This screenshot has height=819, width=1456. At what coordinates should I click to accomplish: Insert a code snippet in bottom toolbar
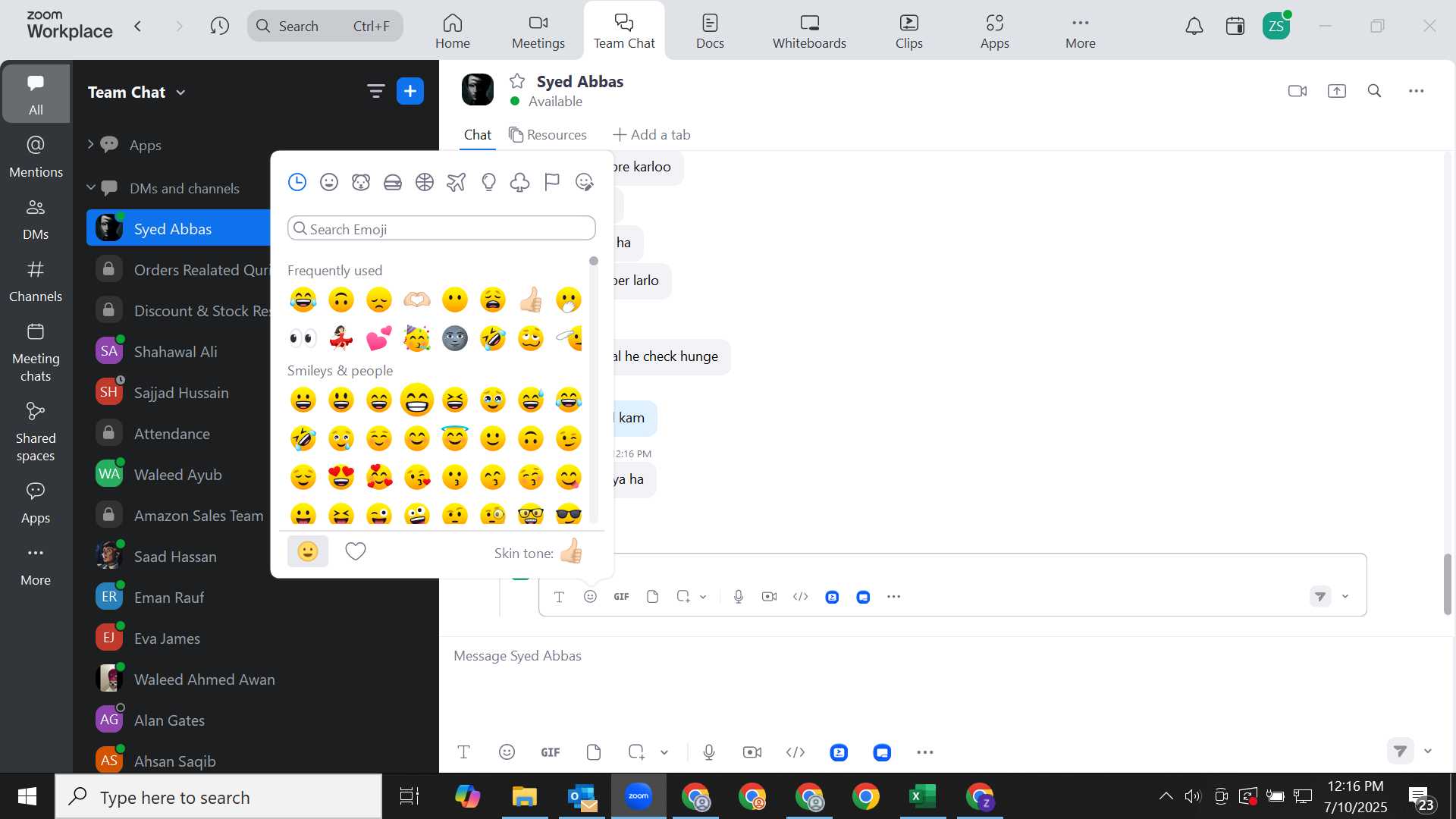[x=795, y=752]
